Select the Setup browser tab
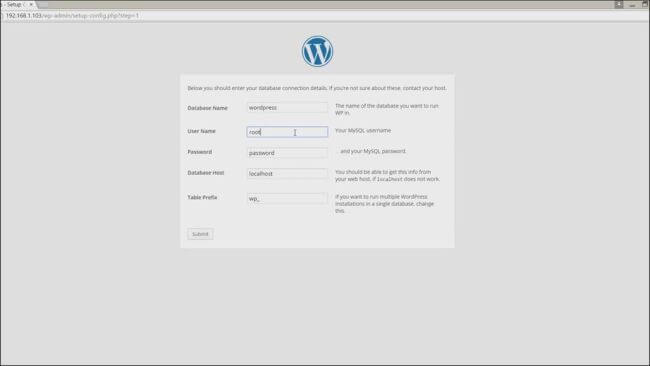Screen dimensions: 650x366 coord(18,4)
